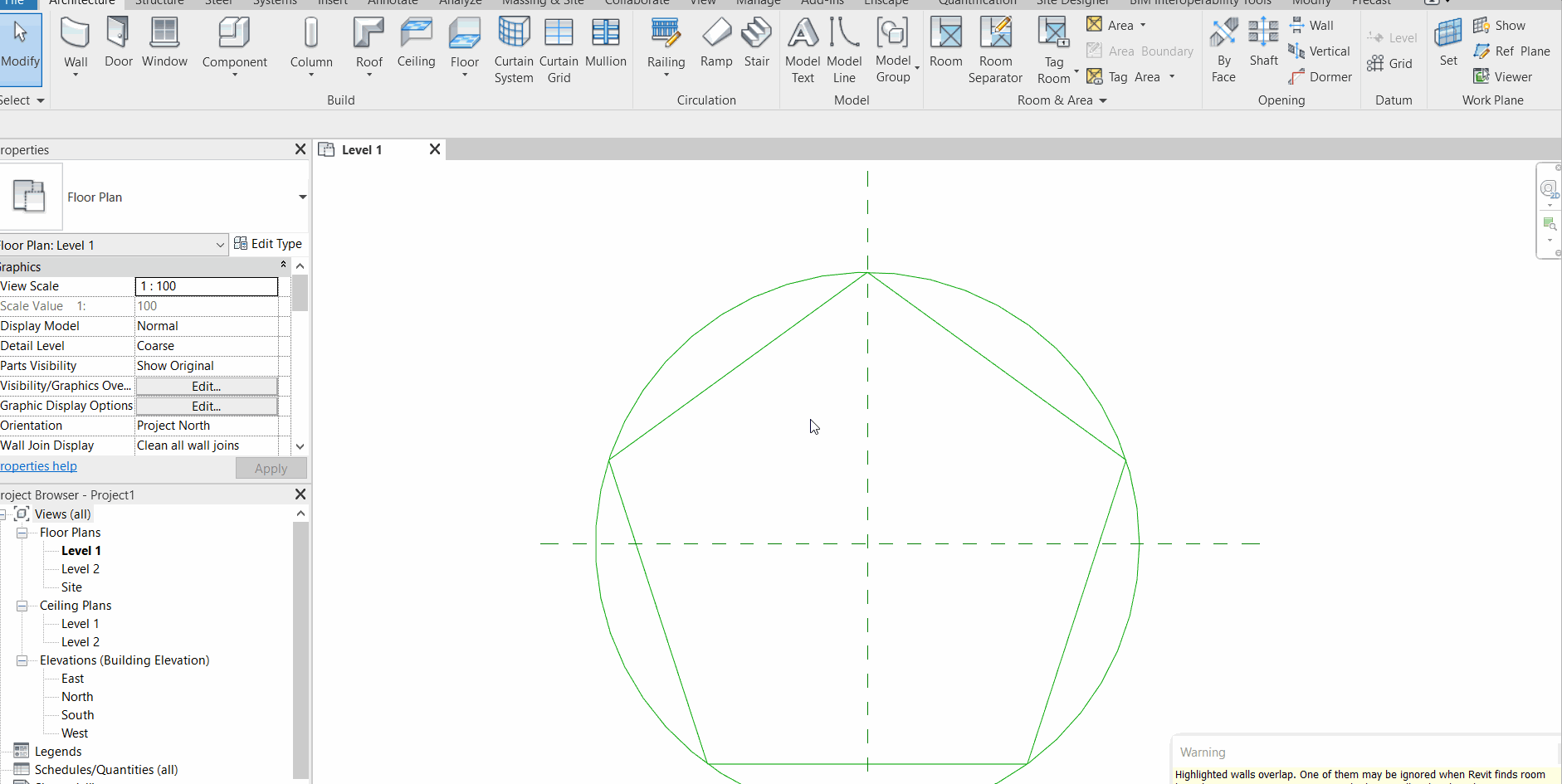Image resolution: width=1562 pixels, height=784 pixels.
Task: Select the Grid tool in Datum panel
Action: [1391, 63]
